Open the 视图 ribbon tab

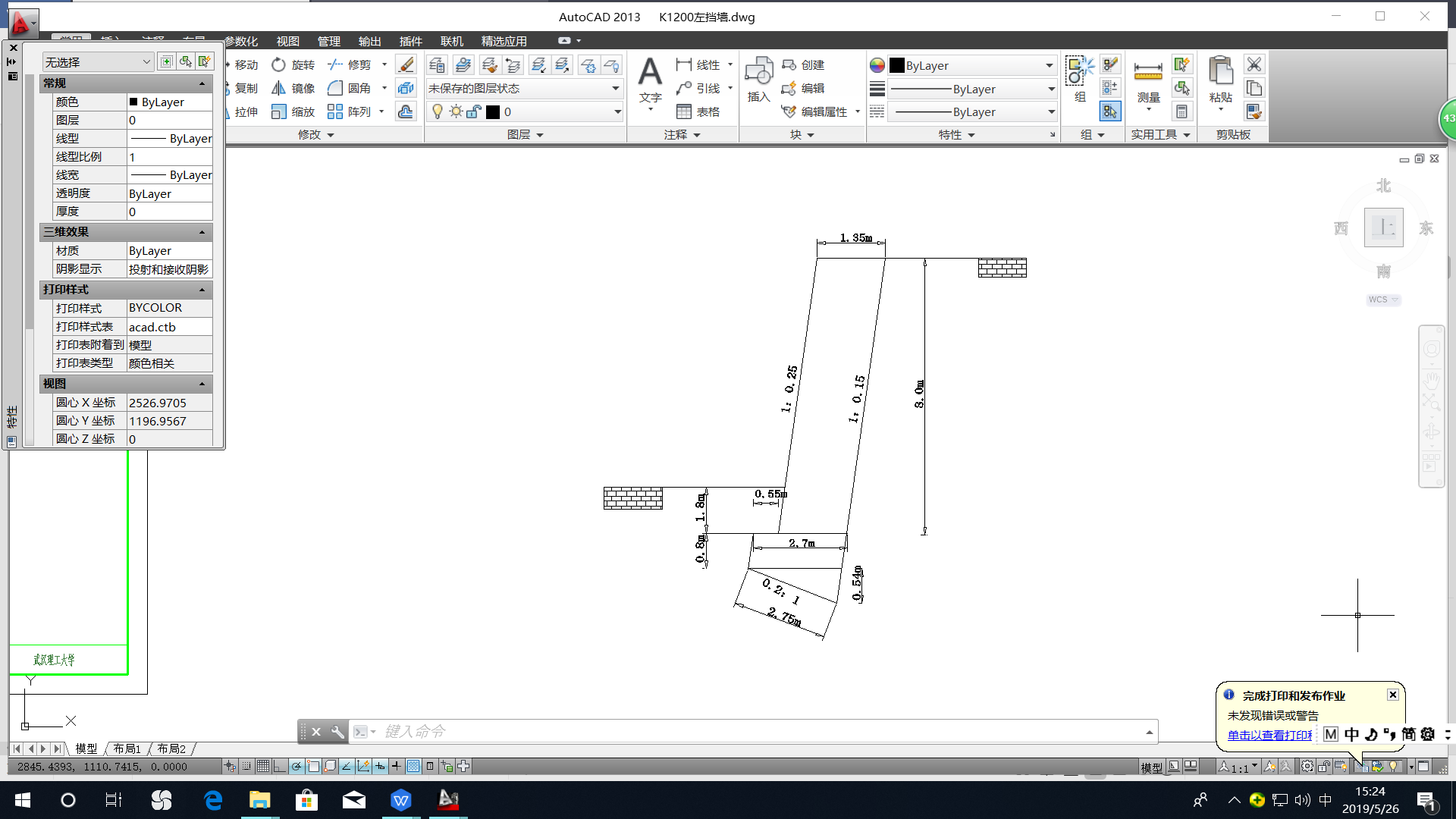click(287, 42)
